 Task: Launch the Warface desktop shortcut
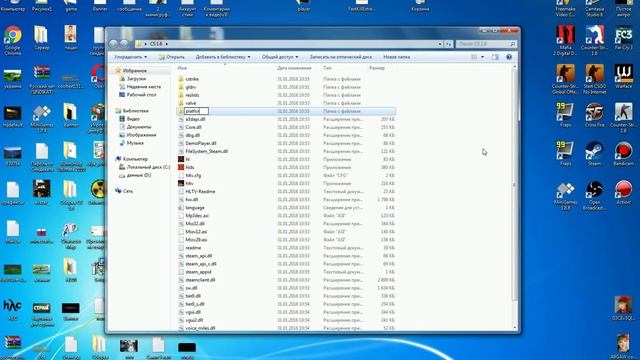623,77
